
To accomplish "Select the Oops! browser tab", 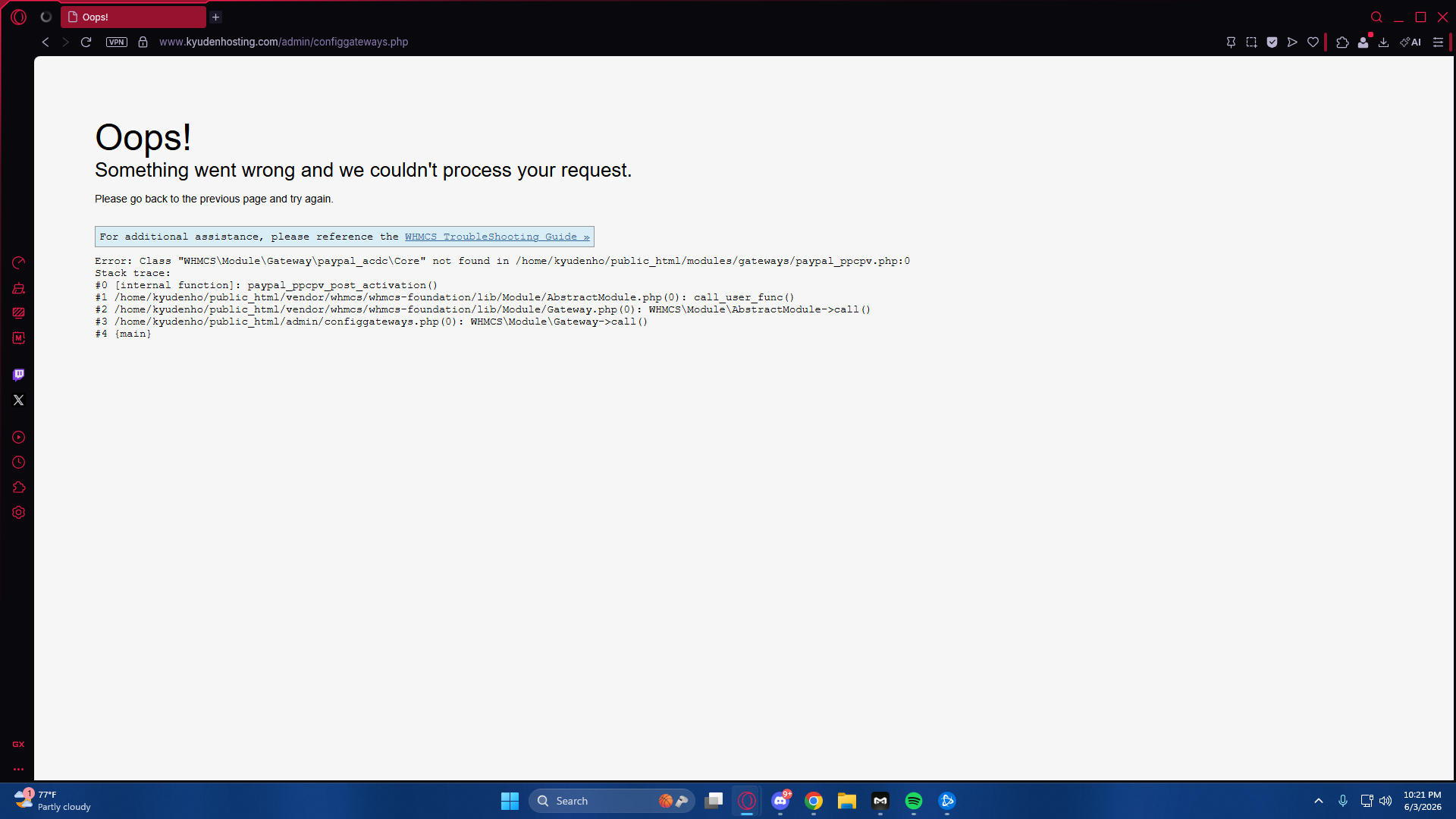I will coord(133,17).
